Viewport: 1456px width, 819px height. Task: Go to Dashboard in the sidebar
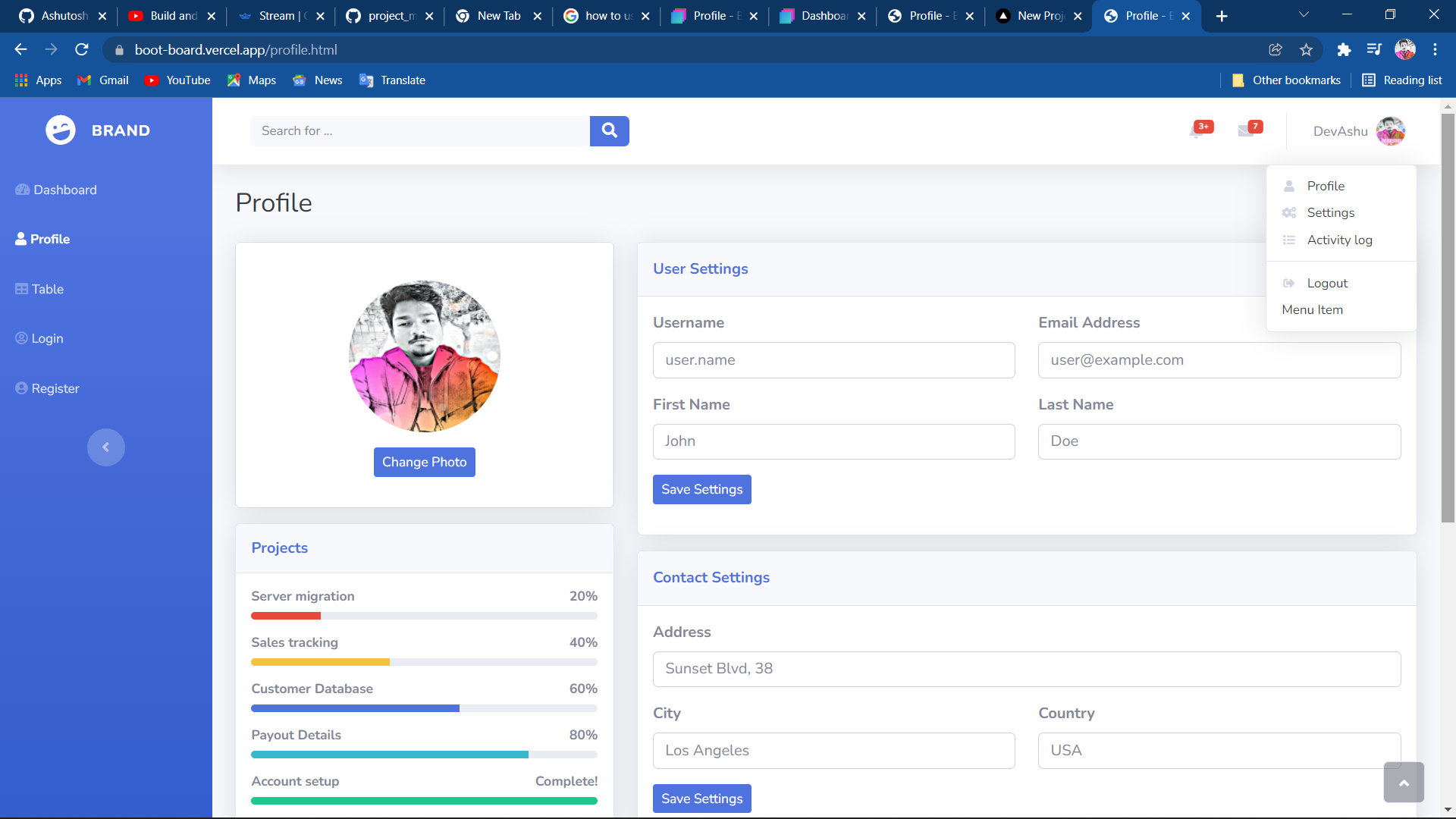tap(56, 190)
